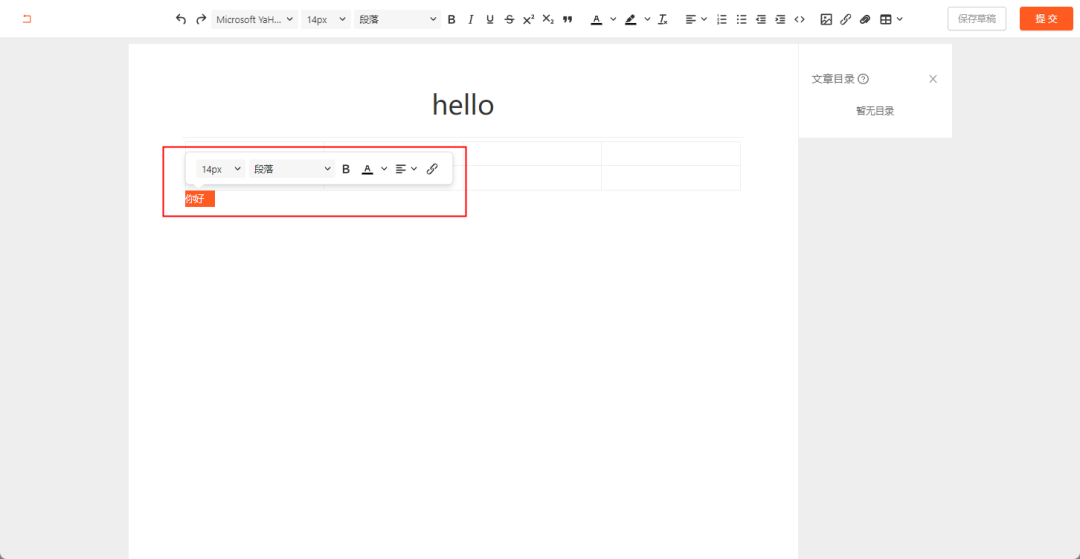
Task: Toggle strikethrough formatting
Action: pyautogui.click(x=509, y=19)
